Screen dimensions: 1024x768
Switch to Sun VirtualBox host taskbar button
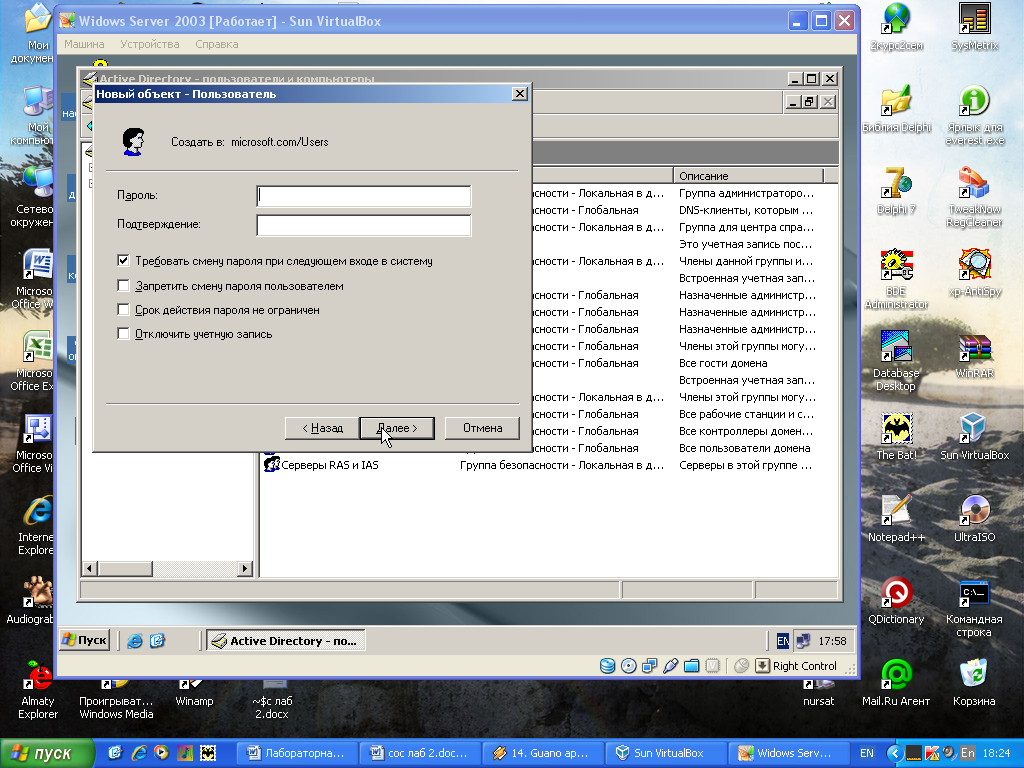click(x=665, y=753)
